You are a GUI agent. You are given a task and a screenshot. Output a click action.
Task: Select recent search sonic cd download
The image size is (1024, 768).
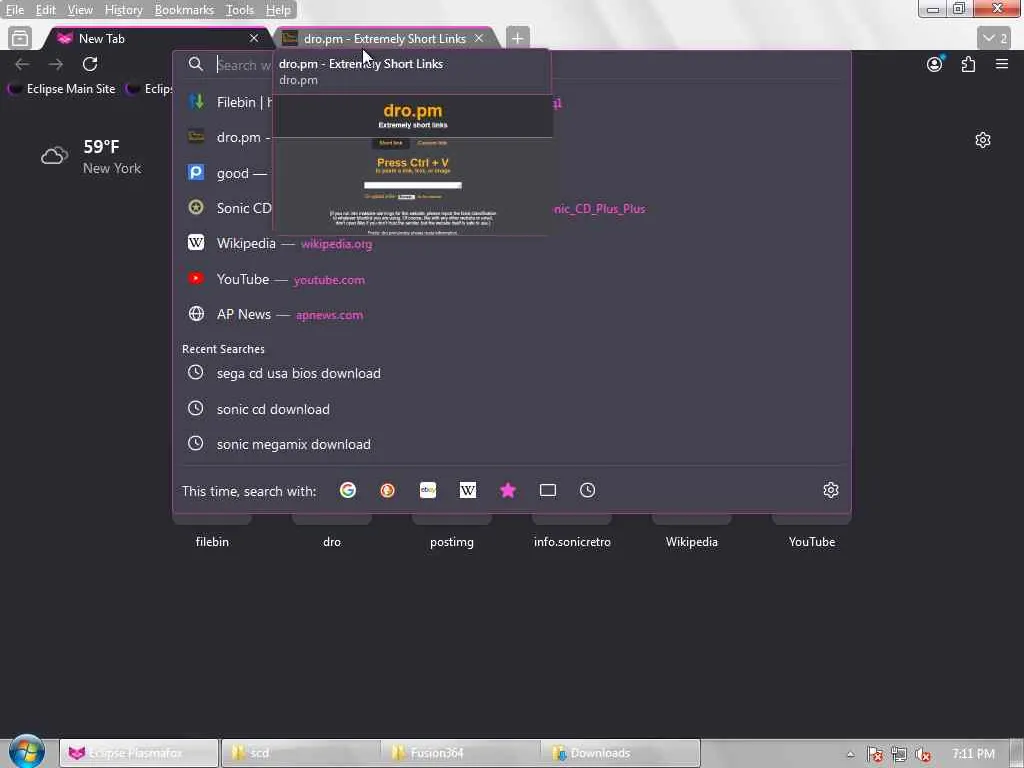pos(512,409)
